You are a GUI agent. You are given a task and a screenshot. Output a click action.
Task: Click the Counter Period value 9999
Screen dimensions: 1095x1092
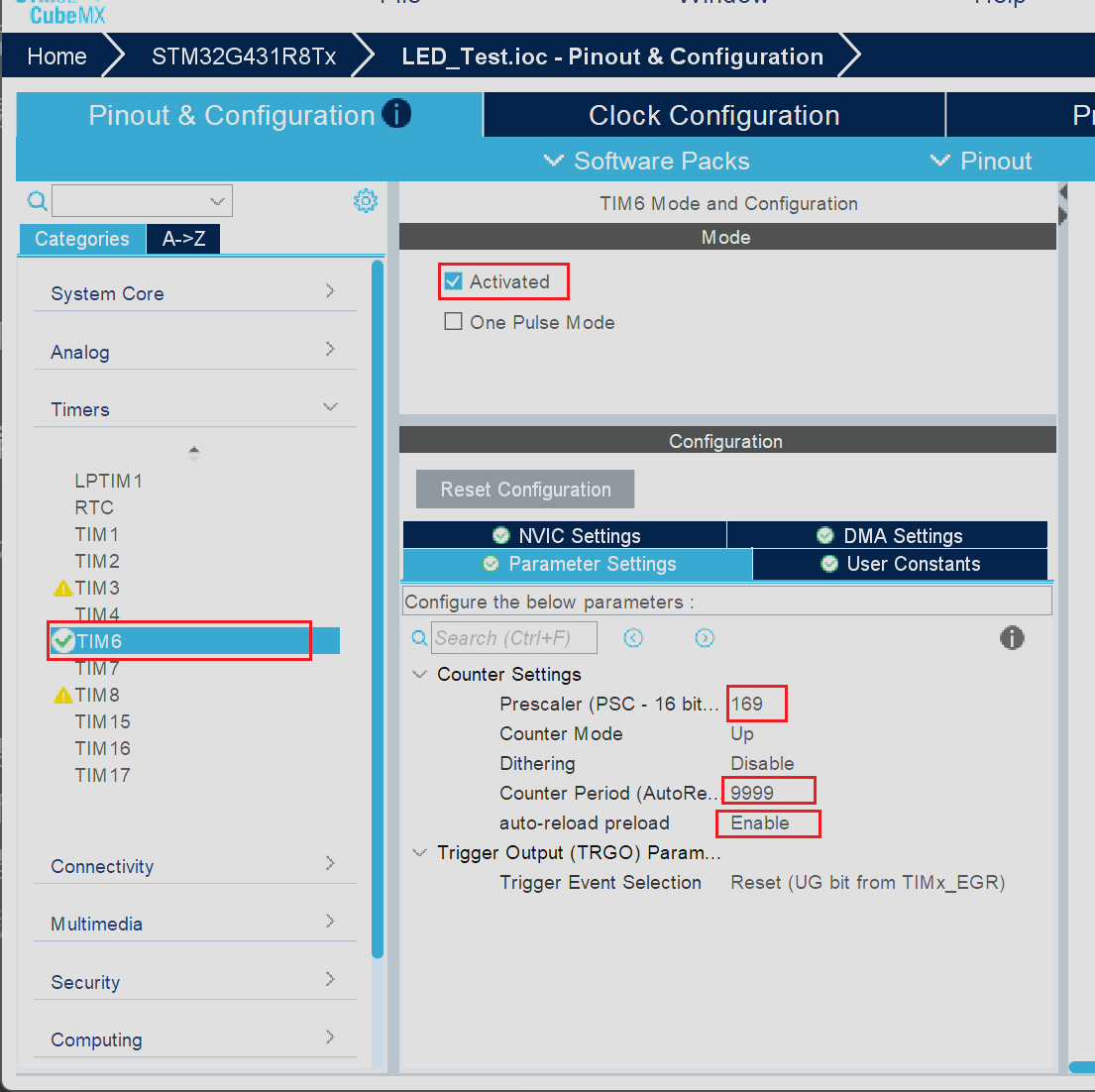(752, 793)
